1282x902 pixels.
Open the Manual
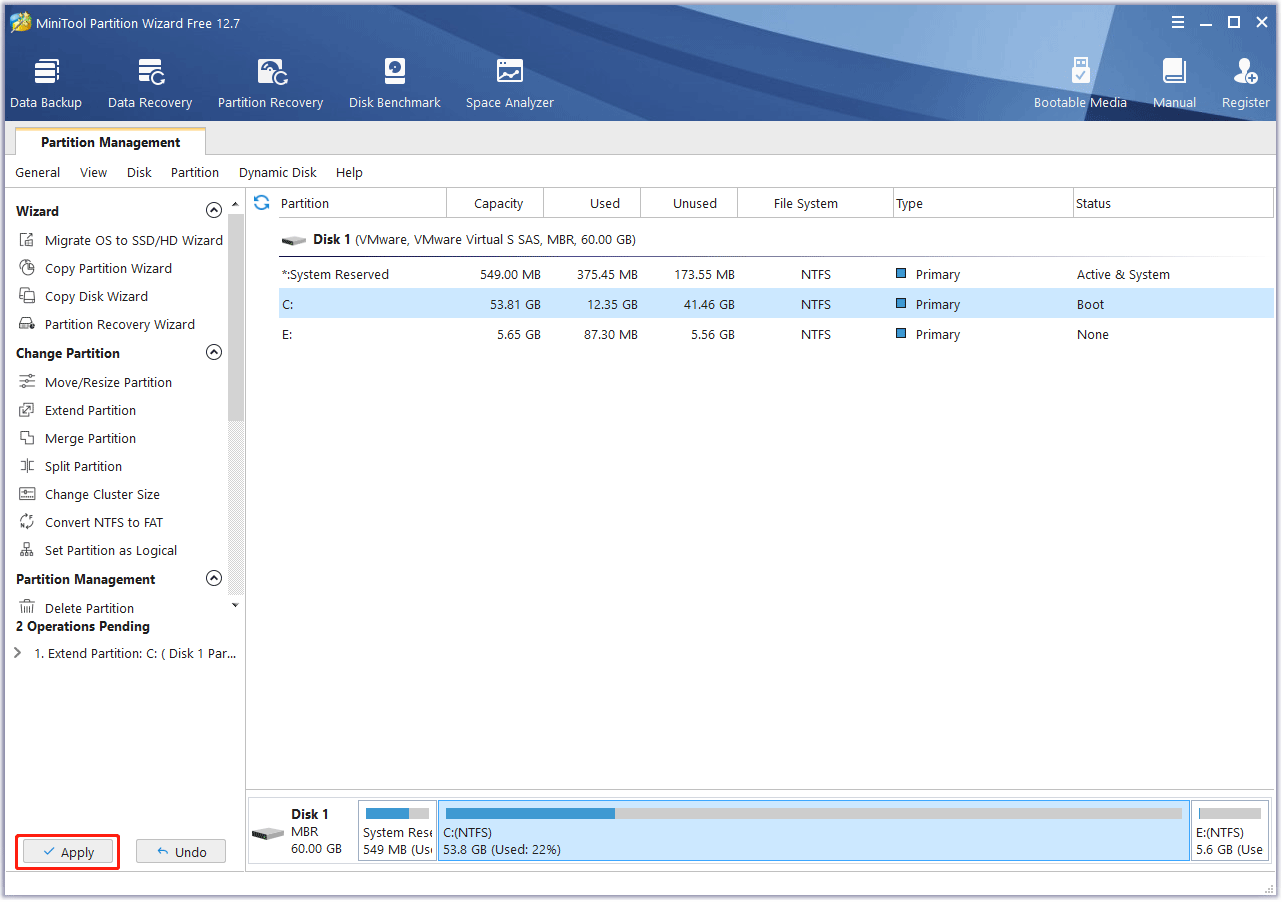coord(1174,84)
